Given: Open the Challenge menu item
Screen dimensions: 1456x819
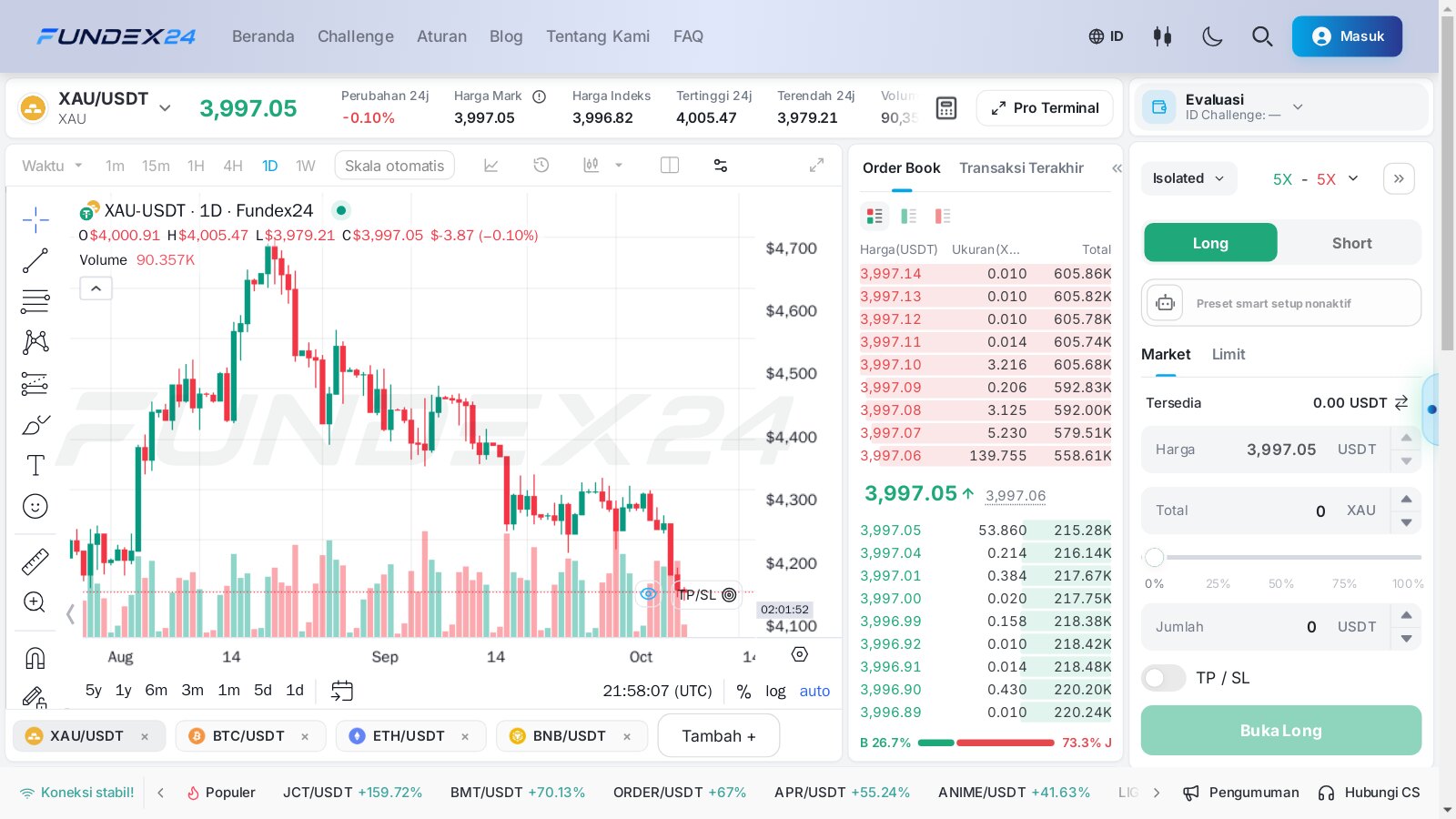Looking at the screenshot, I should coord(356,36).
